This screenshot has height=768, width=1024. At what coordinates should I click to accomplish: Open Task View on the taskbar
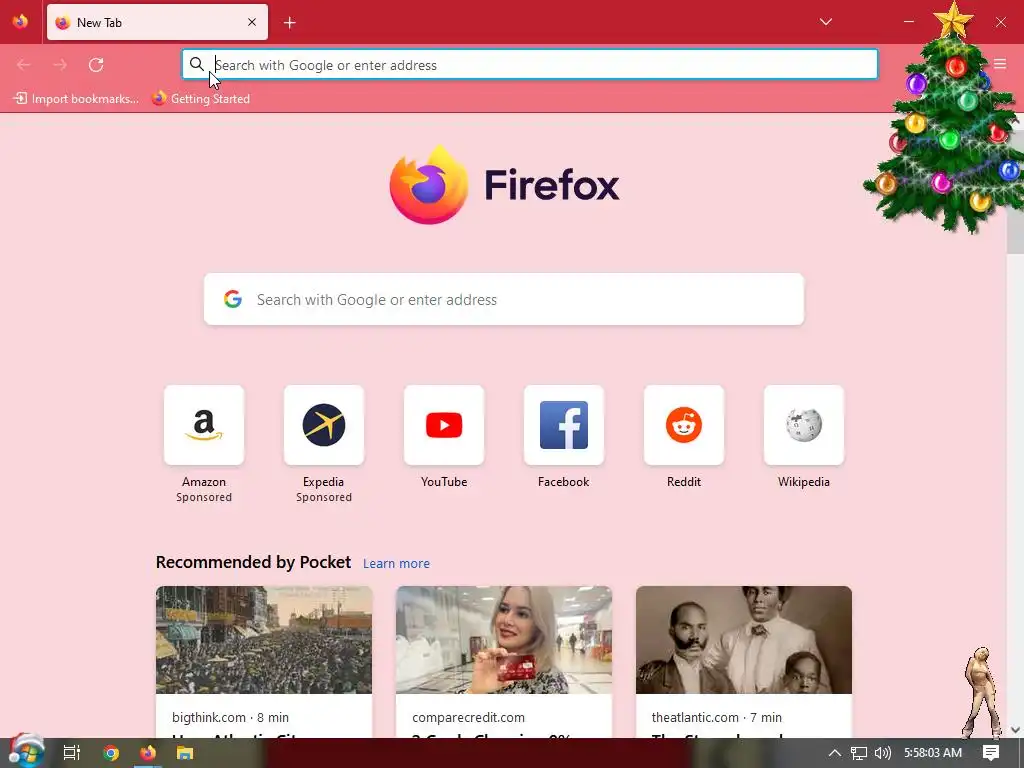[72, 753]
